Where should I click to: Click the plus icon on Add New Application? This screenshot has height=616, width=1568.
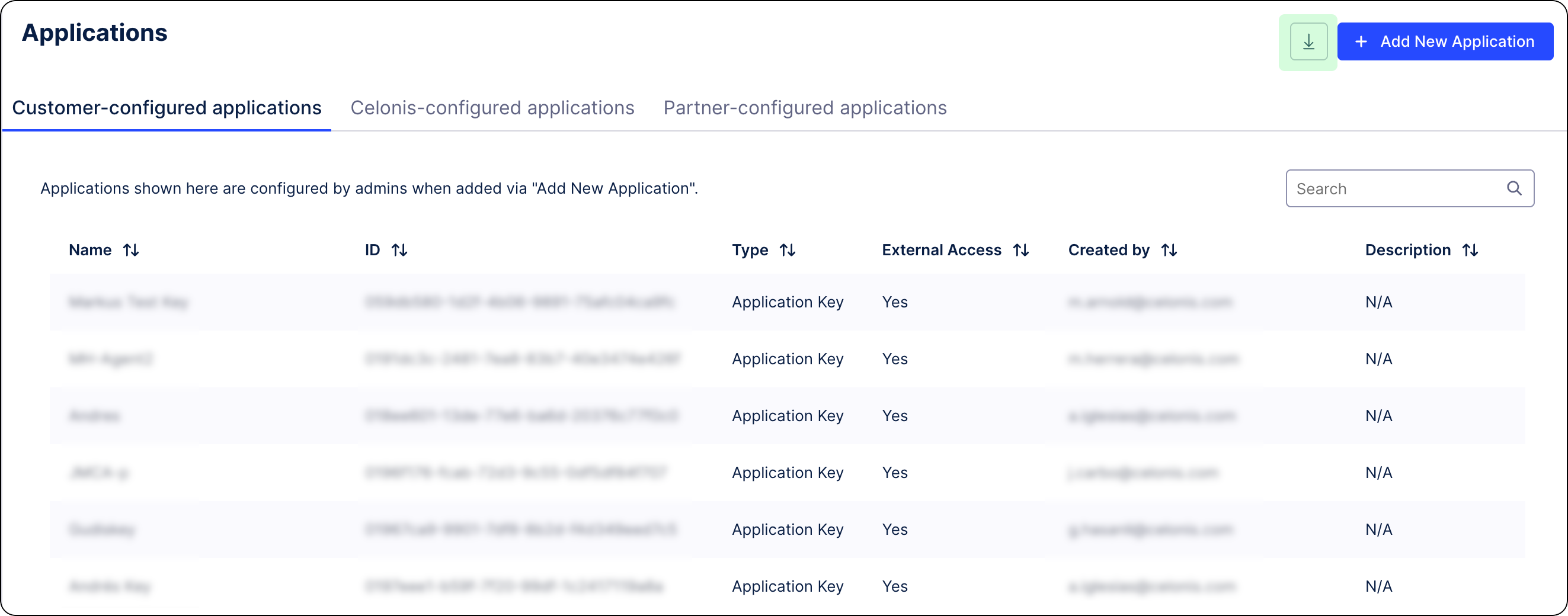tap(1361, 41)
